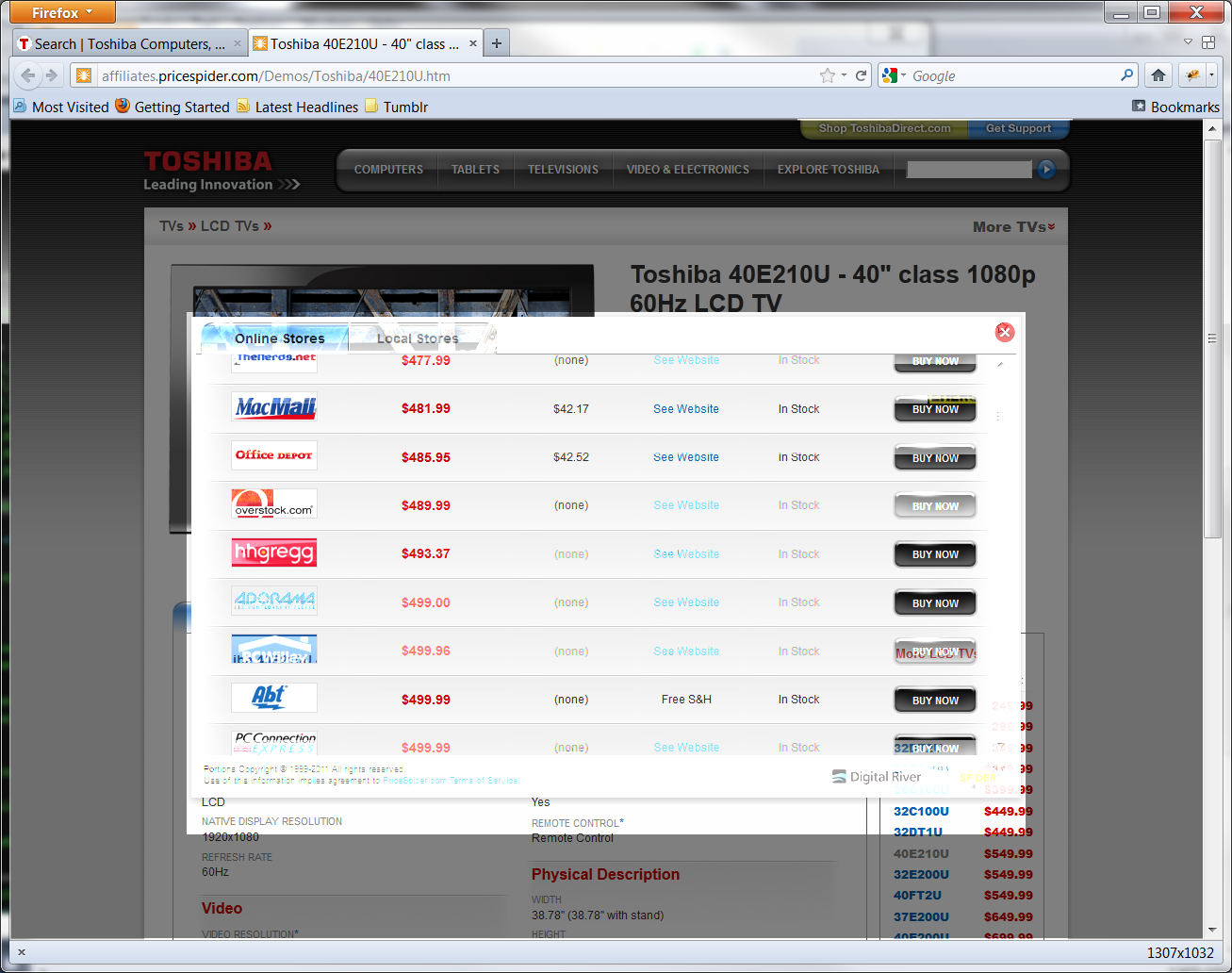Viewport: 1232px width, 973px height.
Task: Click the MacMall store logo
Action: tap(274, 407)
